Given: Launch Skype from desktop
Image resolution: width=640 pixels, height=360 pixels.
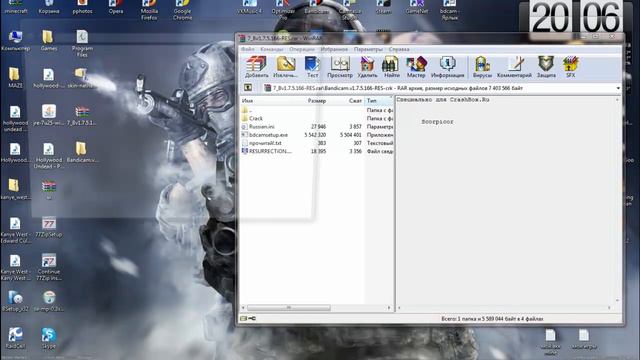Looking at the screenshot, I should (x=49, y=339).
